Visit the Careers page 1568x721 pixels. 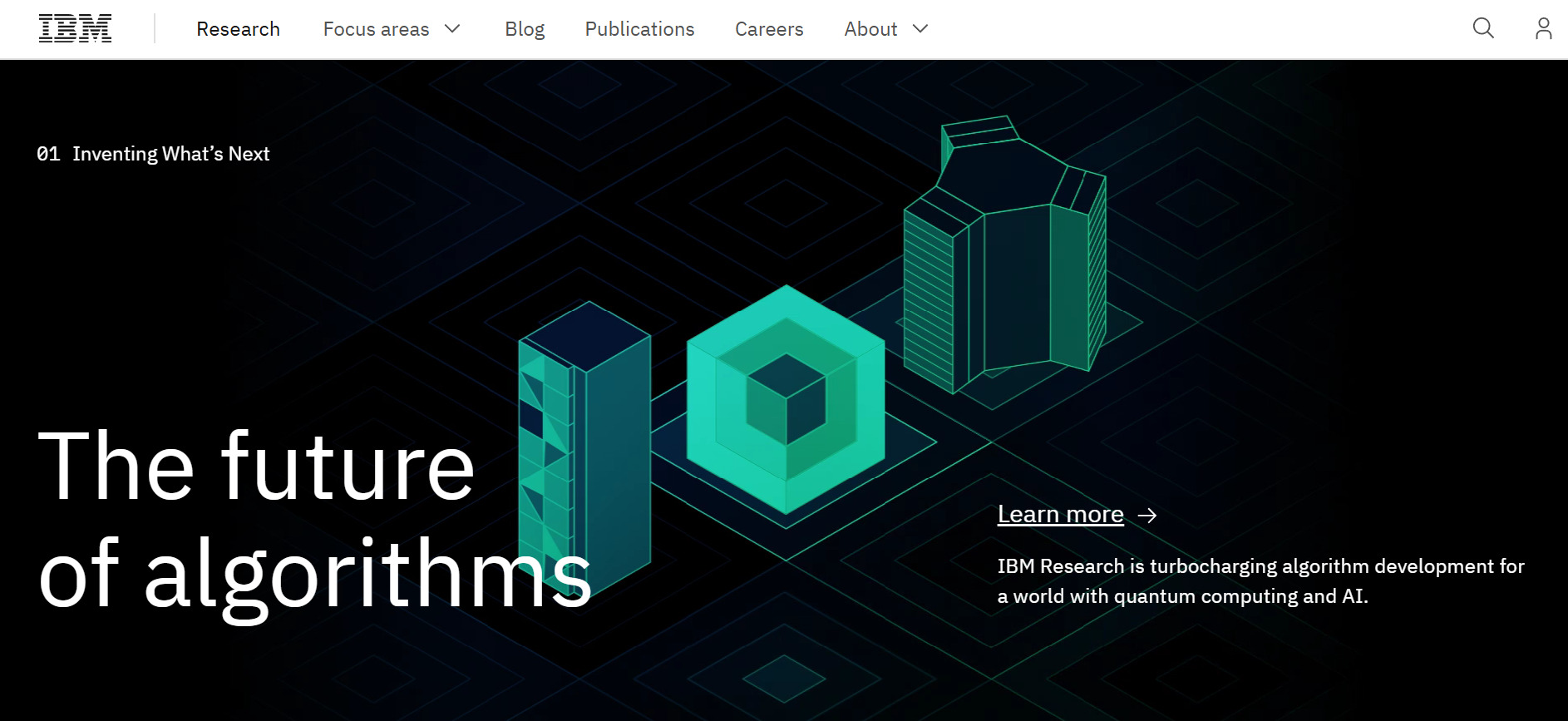pos(769,29)
